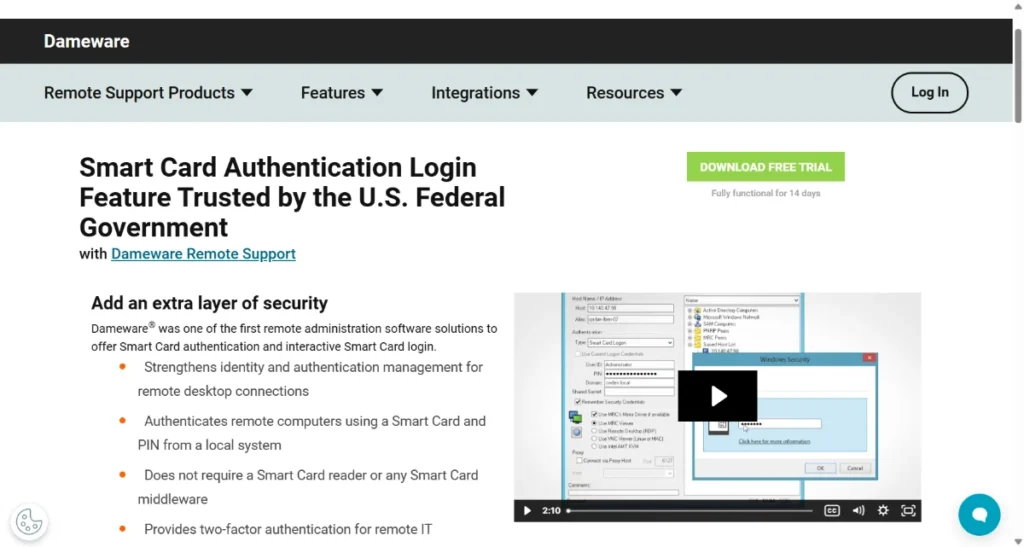Viewport: 1024px width, 547px height.
Task: Expand the Features dropdown
Action: coord(342,93)
